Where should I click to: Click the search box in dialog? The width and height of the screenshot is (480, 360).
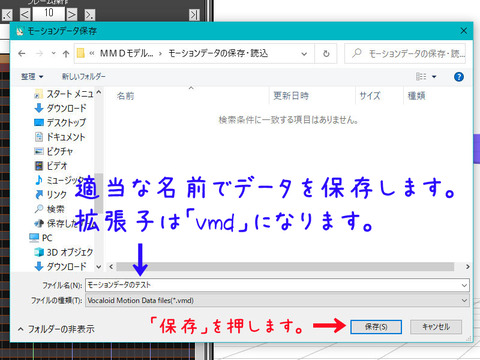click(405, 53)
